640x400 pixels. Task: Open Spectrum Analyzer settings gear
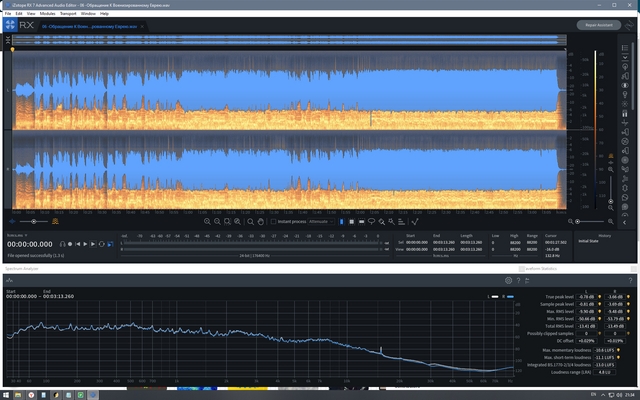508,281
